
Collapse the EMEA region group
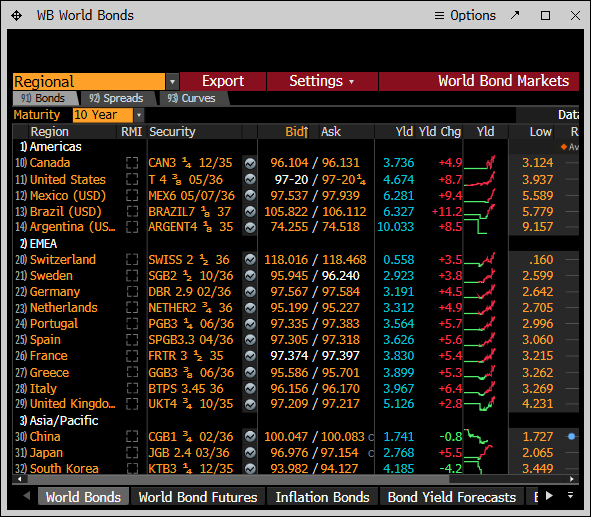click(x=38, y=244)
